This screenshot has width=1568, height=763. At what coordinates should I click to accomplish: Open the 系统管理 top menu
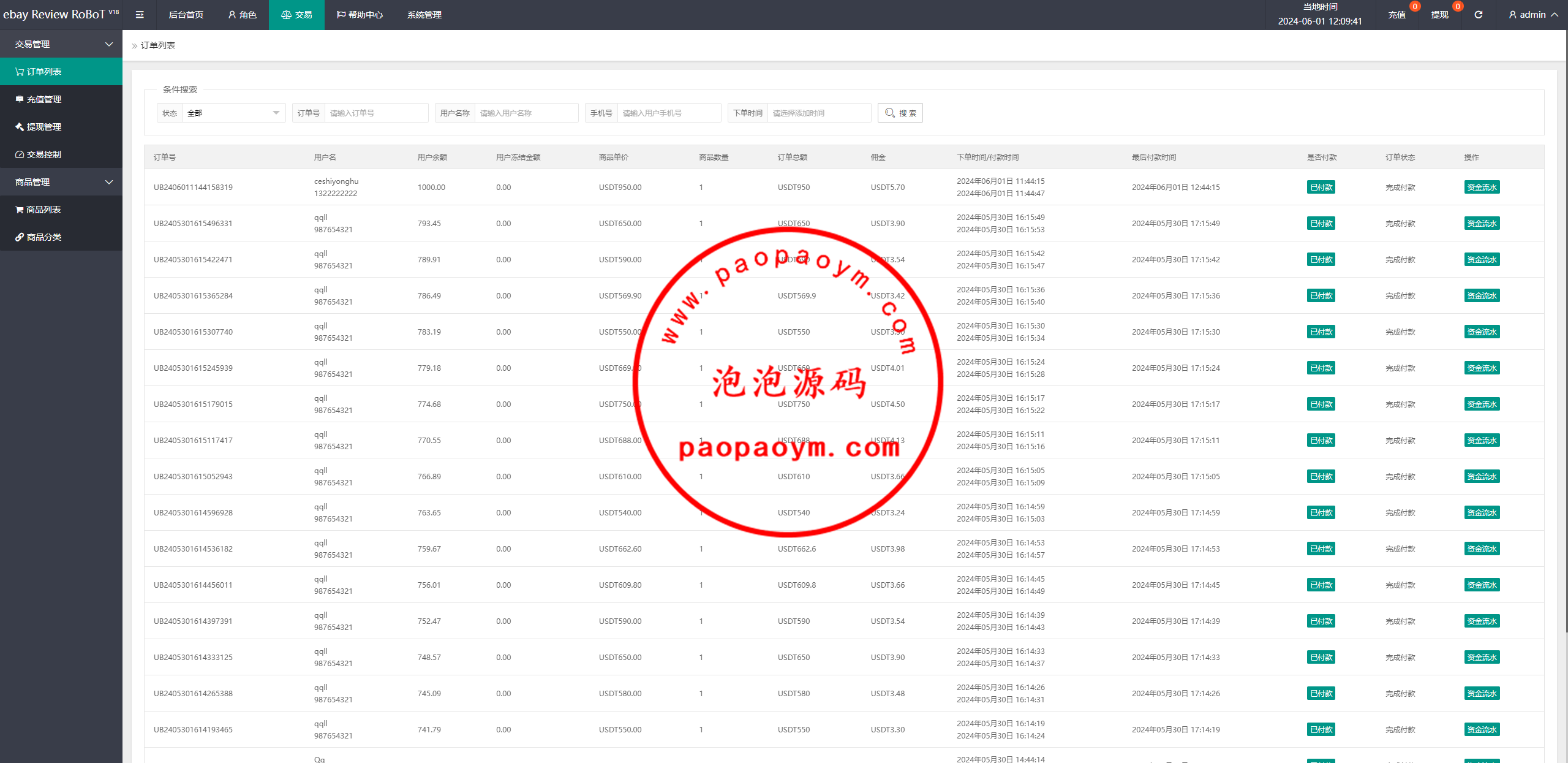(424, 15)
